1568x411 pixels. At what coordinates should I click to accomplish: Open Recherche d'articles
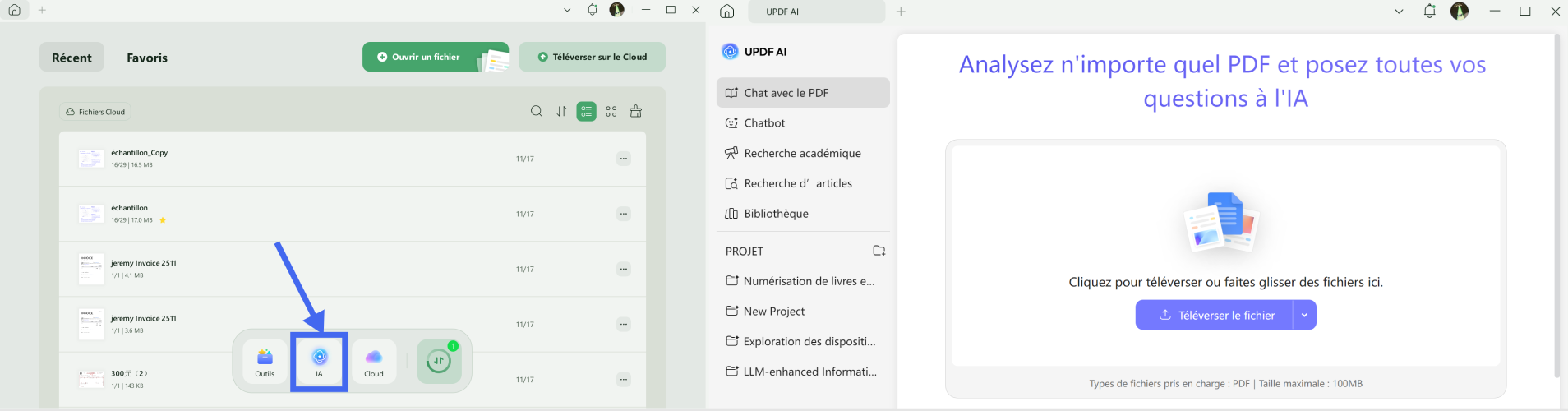(x=803, y=184)
